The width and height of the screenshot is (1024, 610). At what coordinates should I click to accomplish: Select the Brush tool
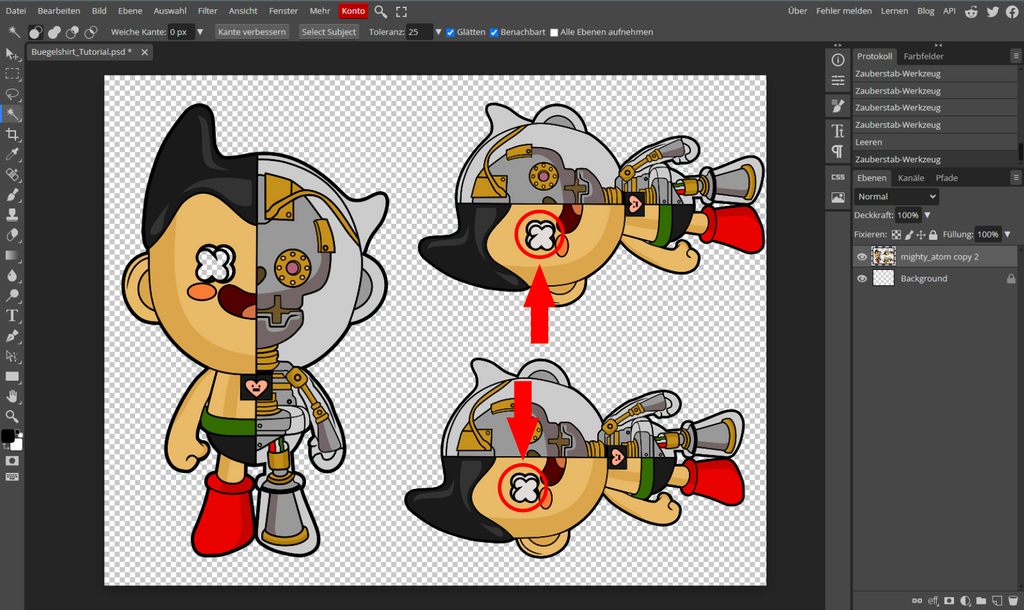click(x=12, y=195)
